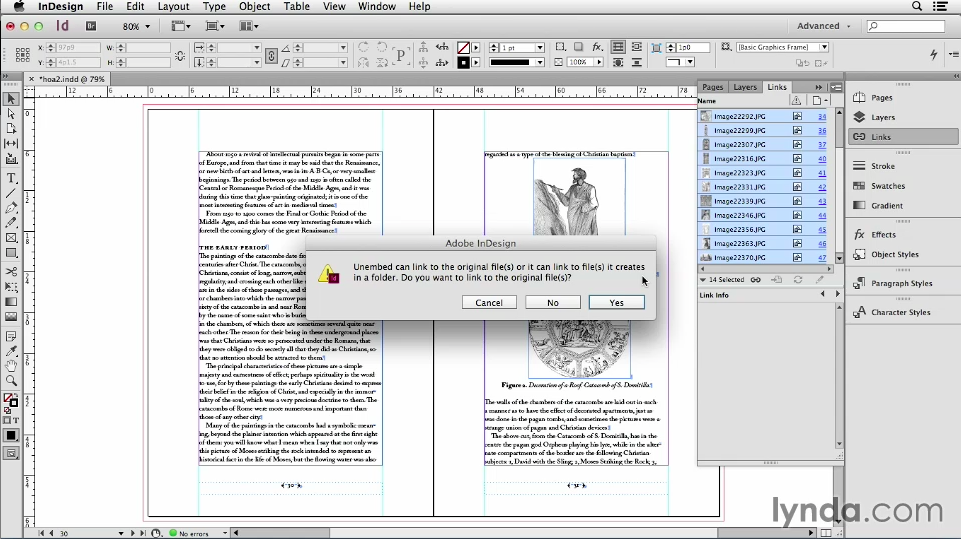This screenshot has width=961, height=539.
Task: Select the Scissors tool
Action: [11, 272]
